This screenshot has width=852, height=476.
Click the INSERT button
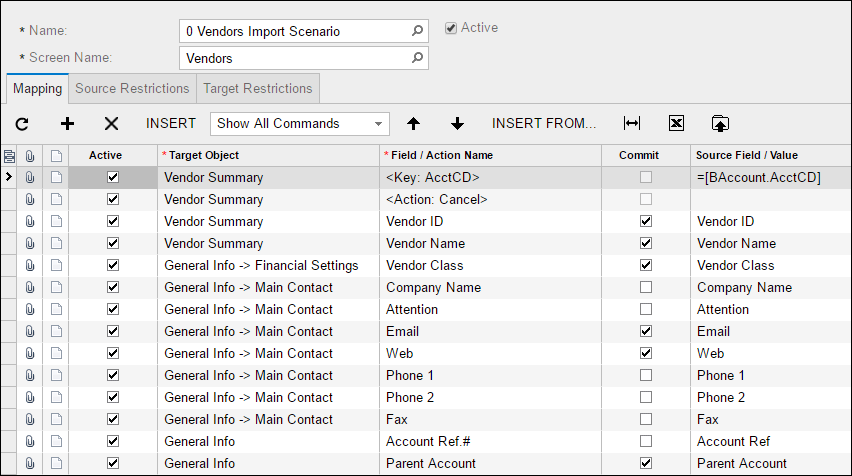pyautogui.click(x=171, y=124)
